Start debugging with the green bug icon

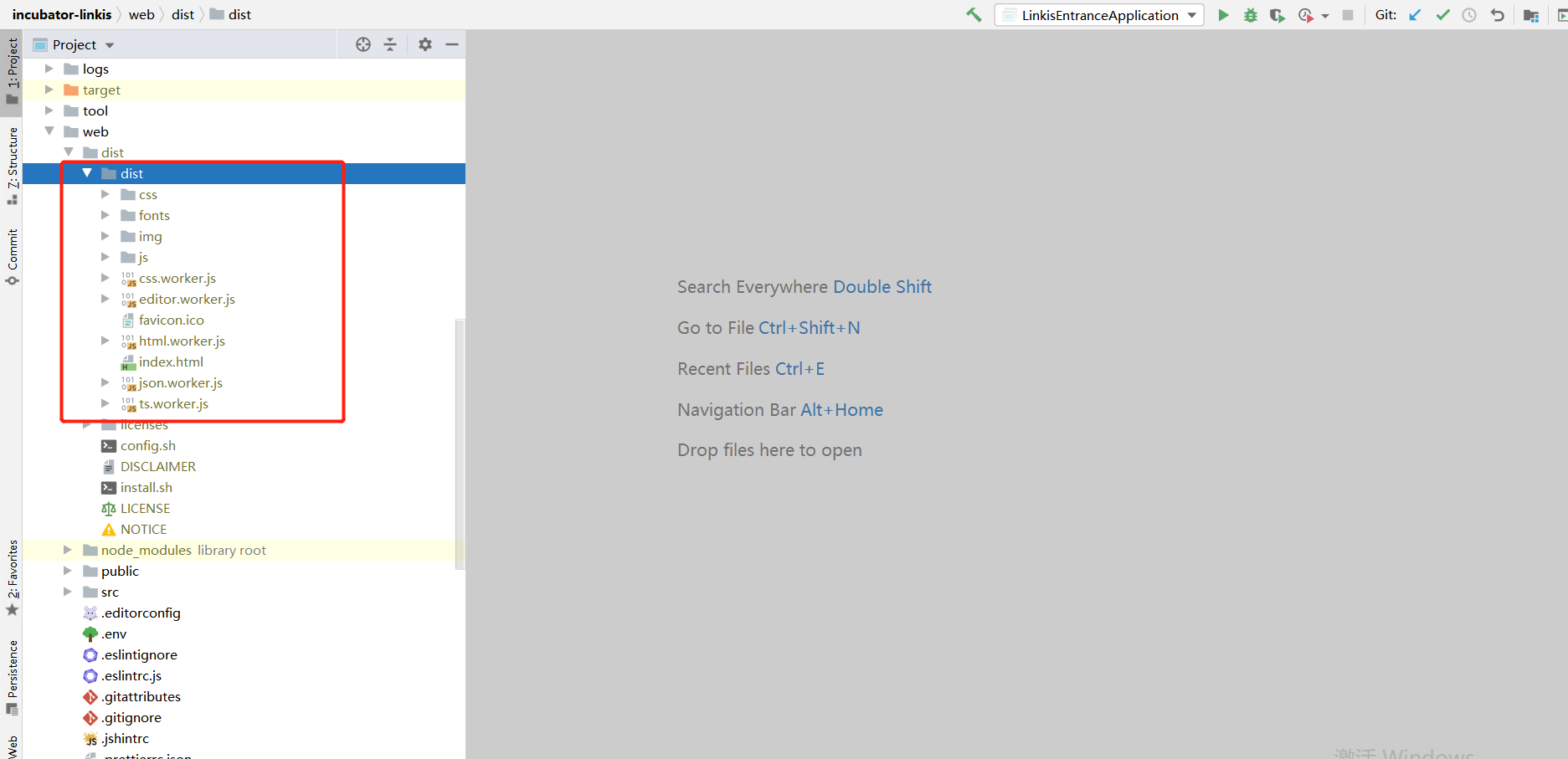click(x=1250, y=15)
